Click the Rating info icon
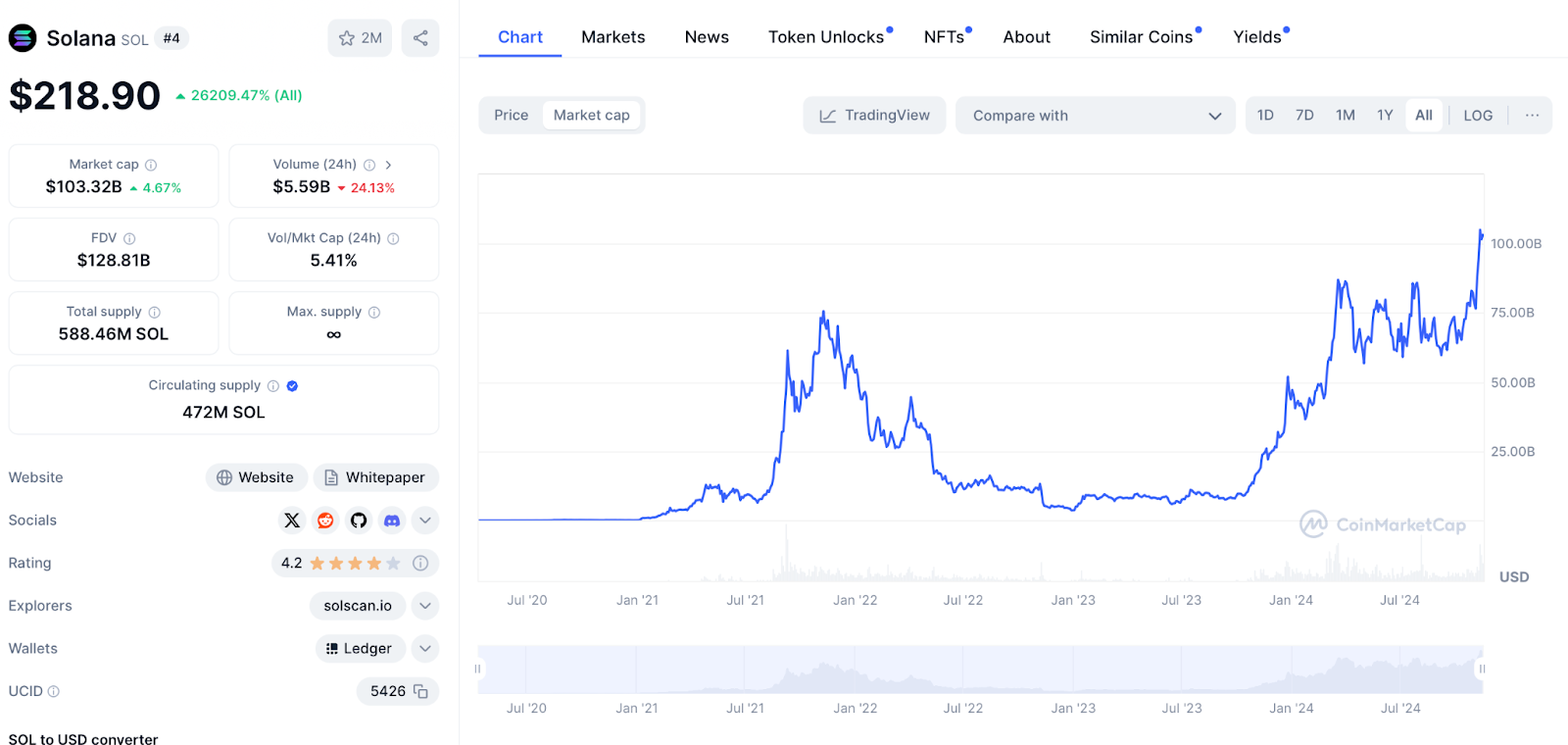This screenshot has height=745, width=1568. click(420, 563)
